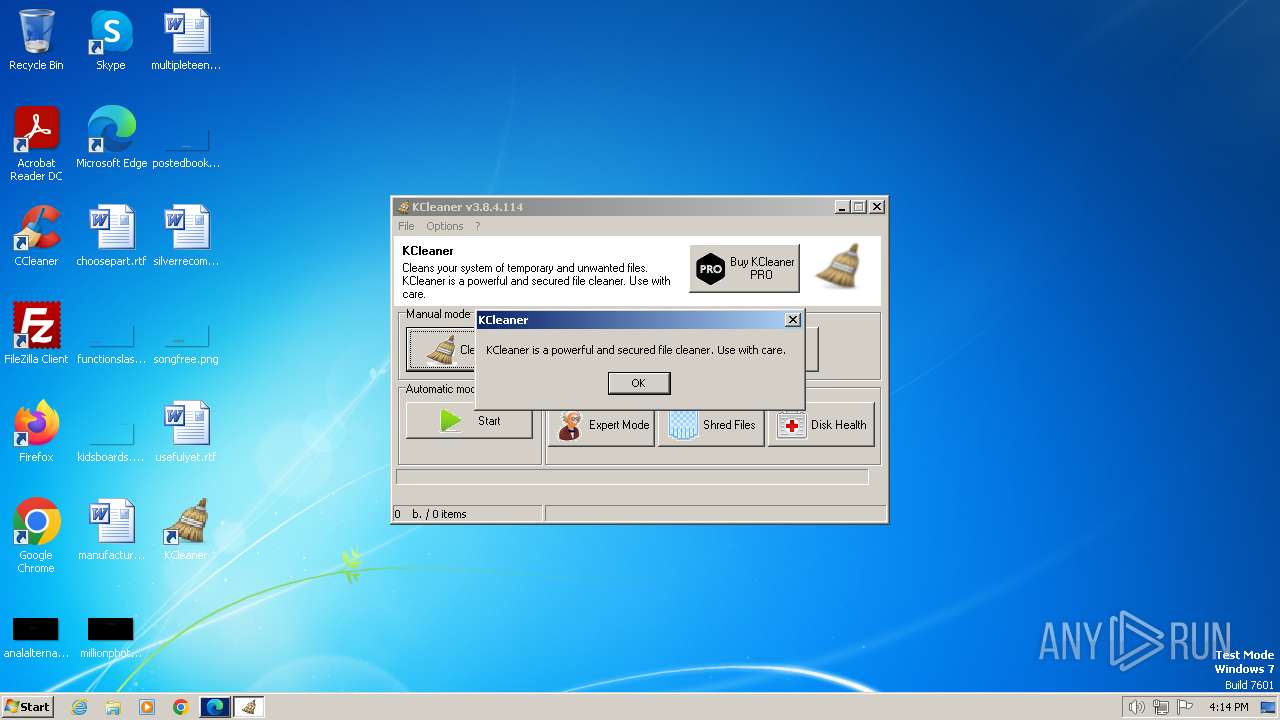Select the choosepart.rtf document
1280x720 pixels.
111,236
